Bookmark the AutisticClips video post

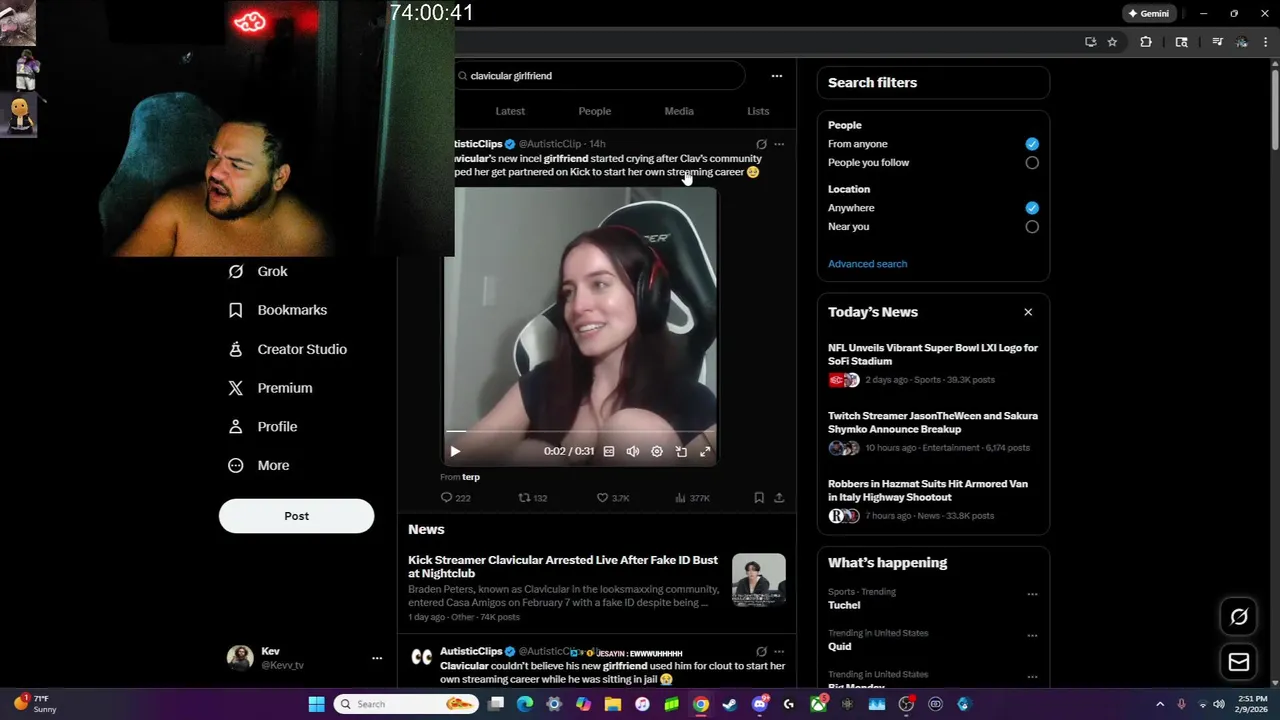click(x=759, y=497)
